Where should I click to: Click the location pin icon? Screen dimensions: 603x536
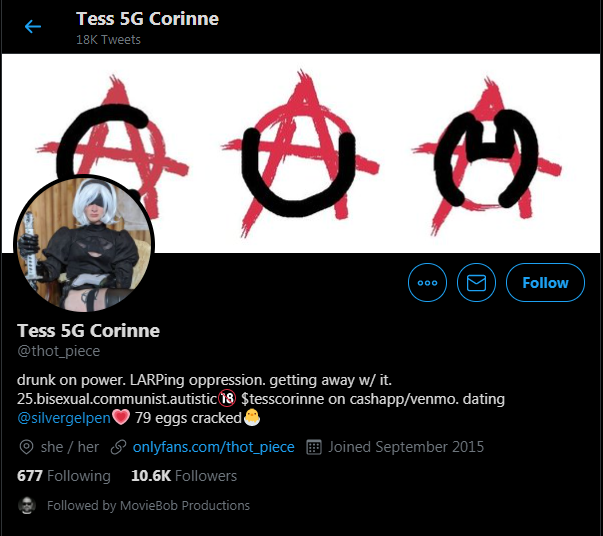pos(27,447)
